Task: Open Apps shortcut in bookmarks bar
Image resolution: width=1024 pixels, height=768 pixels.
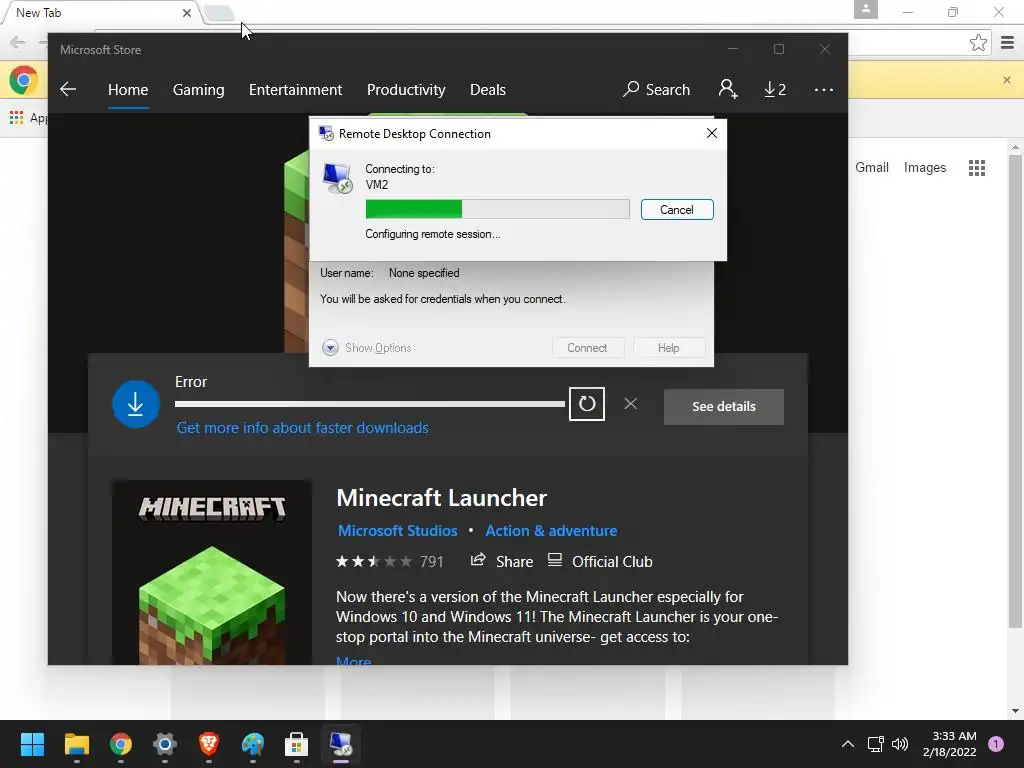Action: pyautogui.click(x=27, y=118)
